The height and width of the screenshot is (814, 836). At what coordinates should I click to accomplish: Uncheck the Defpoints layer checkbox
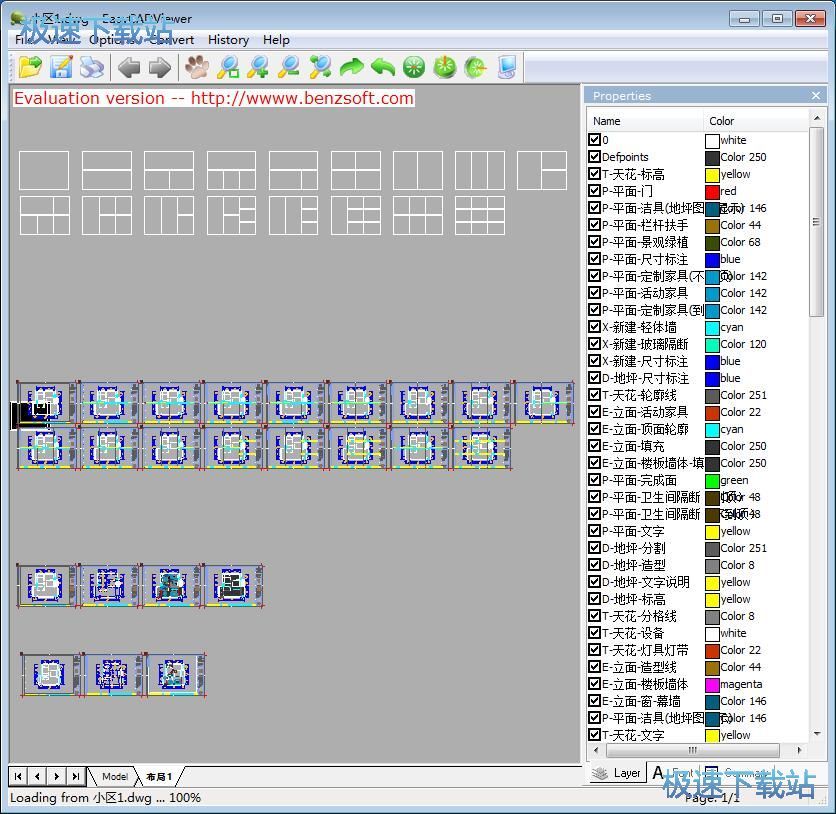tap(595, 157)
